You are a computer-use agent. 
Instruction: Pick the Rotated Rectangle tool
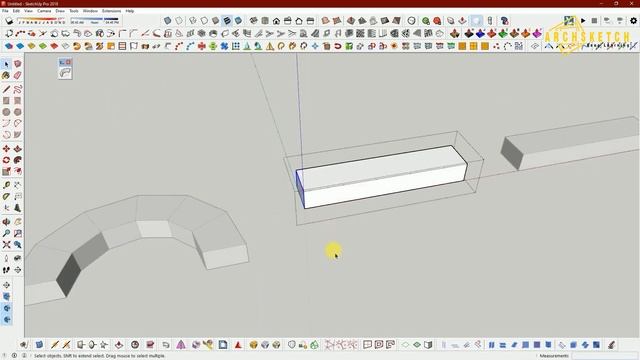[x=18, y=100]
